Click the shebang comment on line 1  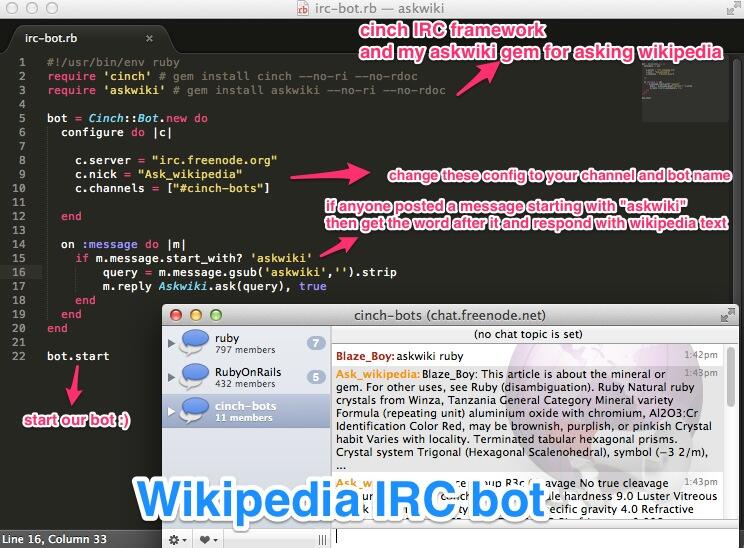[x=113, y=62]
